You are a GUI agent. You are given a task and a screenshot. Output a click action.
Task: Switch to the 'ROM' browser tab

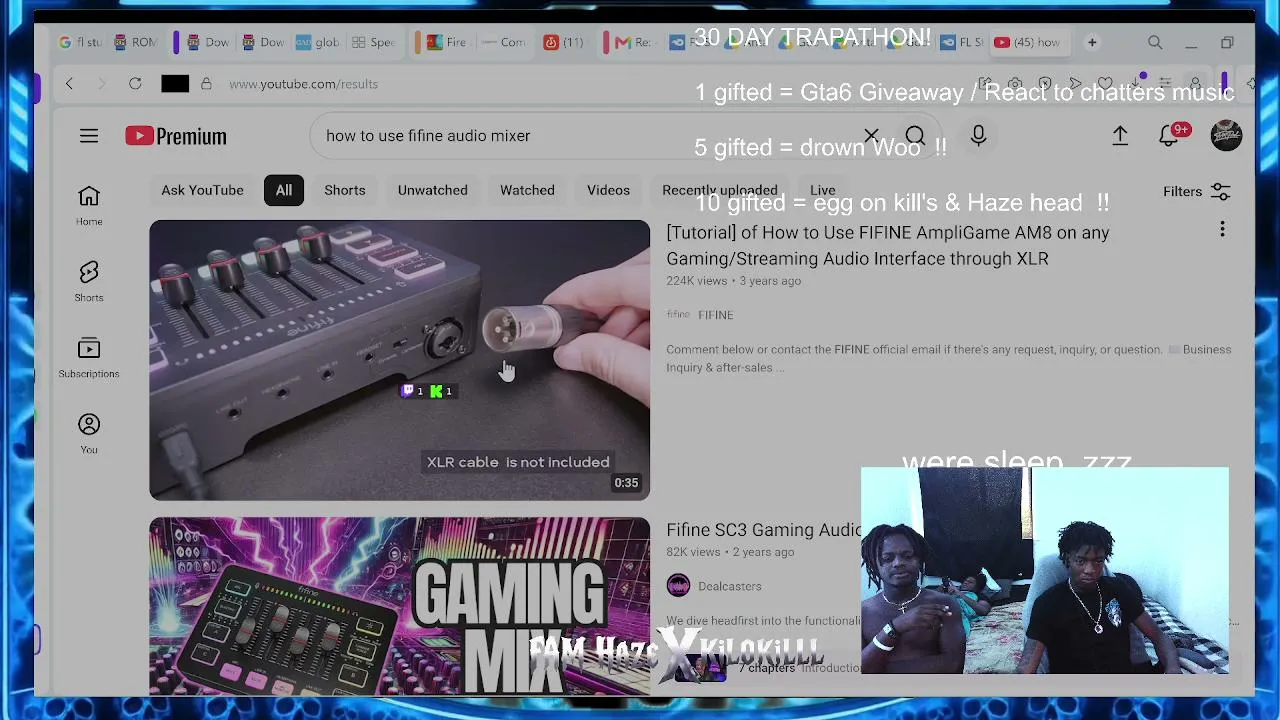(136, 42)
